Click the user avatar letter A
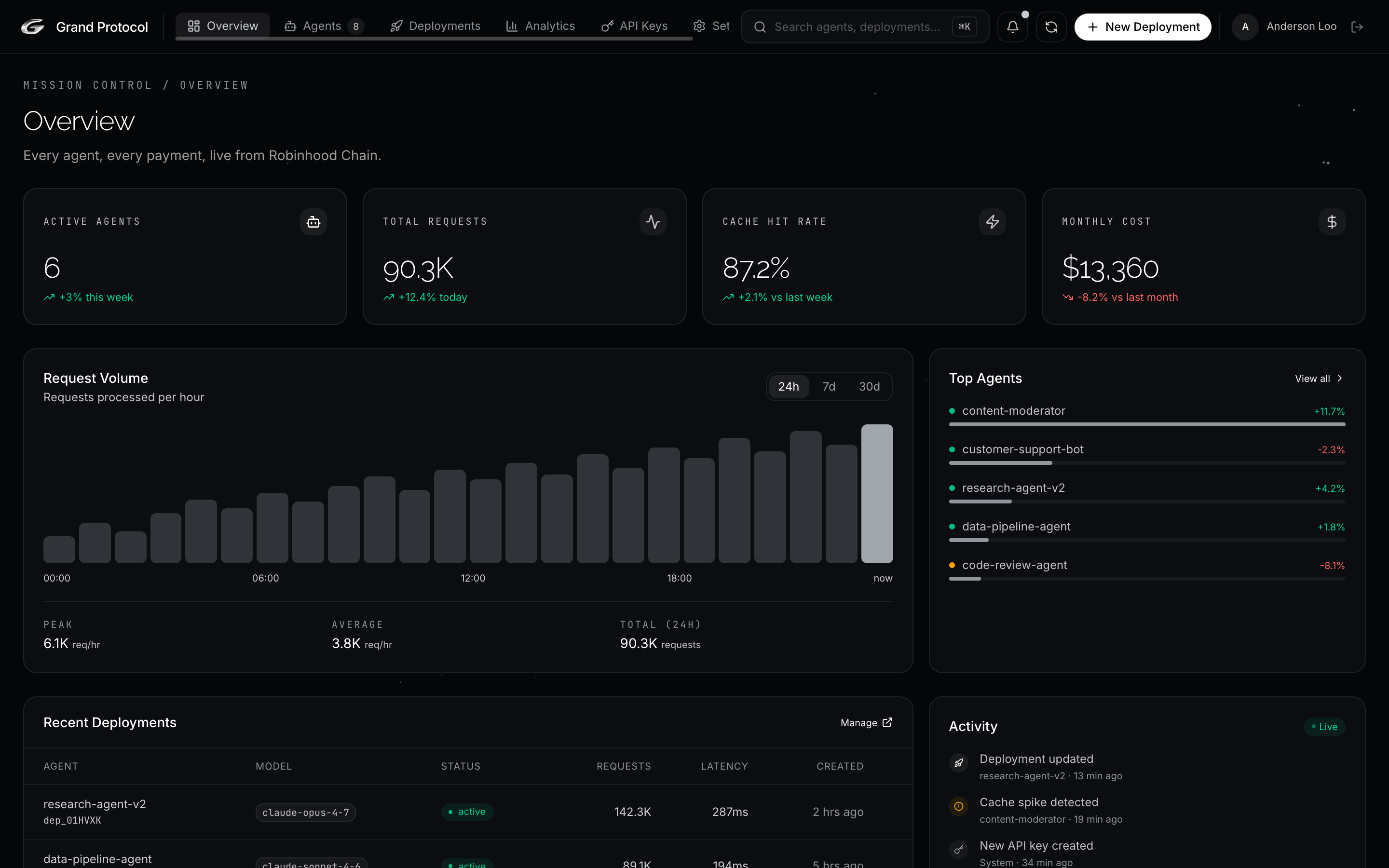1389x868 pixels. point(1245,27)
